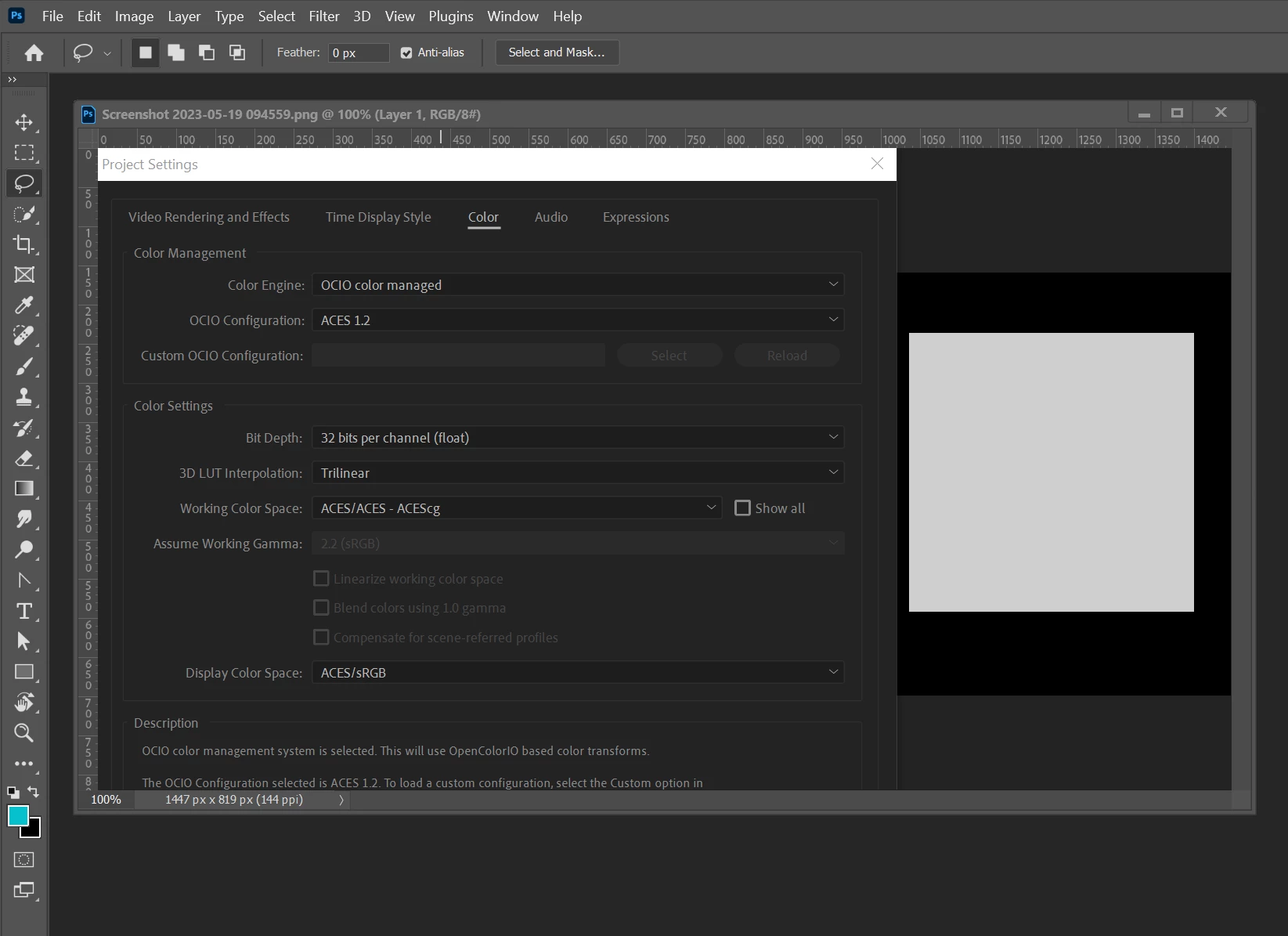Click the Feather value input field

(x=359, y=52)
